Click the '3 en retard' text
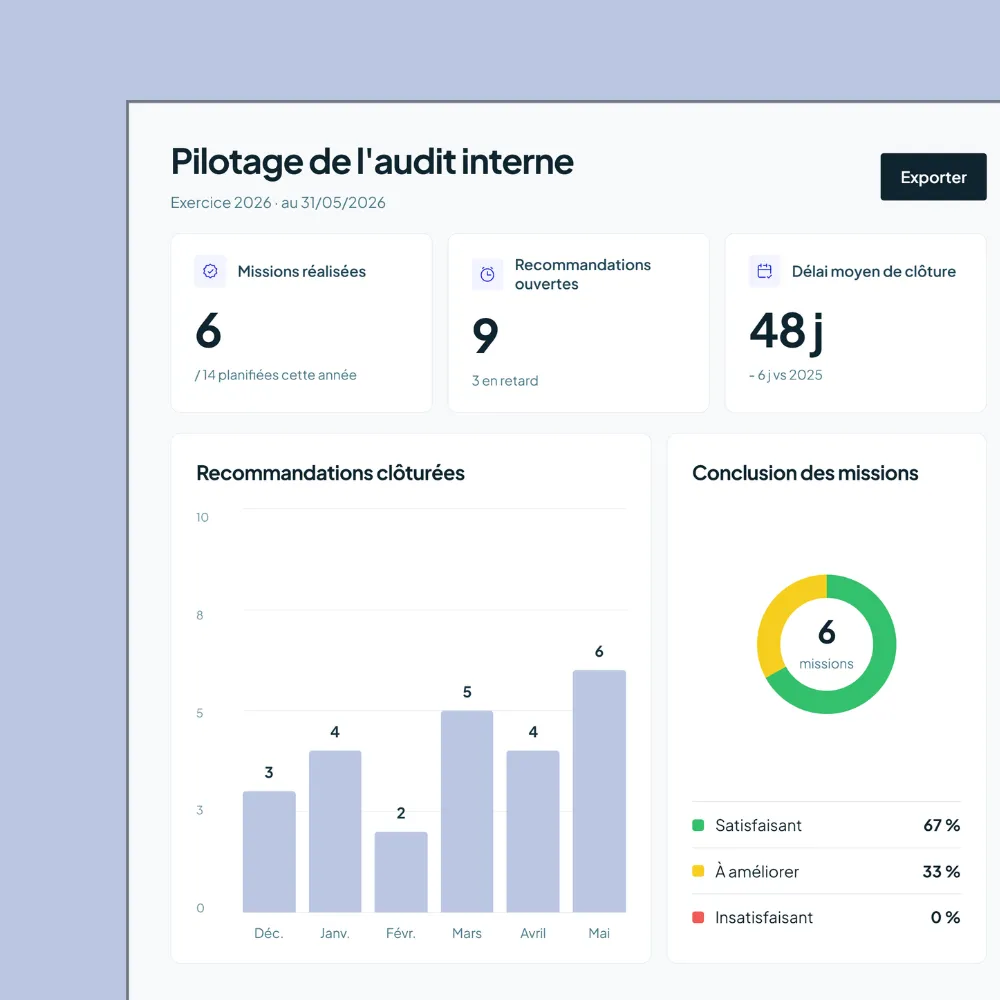This screenshot has height=1000, width=1000. (x=505, y=381)
